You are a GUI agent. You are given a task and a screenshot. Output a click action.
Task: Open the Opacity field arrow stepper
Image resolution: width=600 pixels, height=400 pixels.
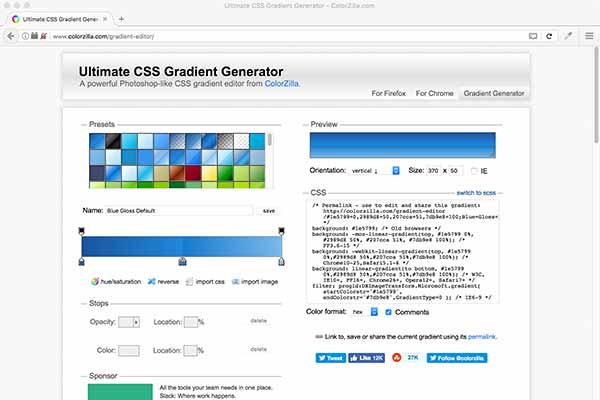pyautogui.click(x=136, y=322)
